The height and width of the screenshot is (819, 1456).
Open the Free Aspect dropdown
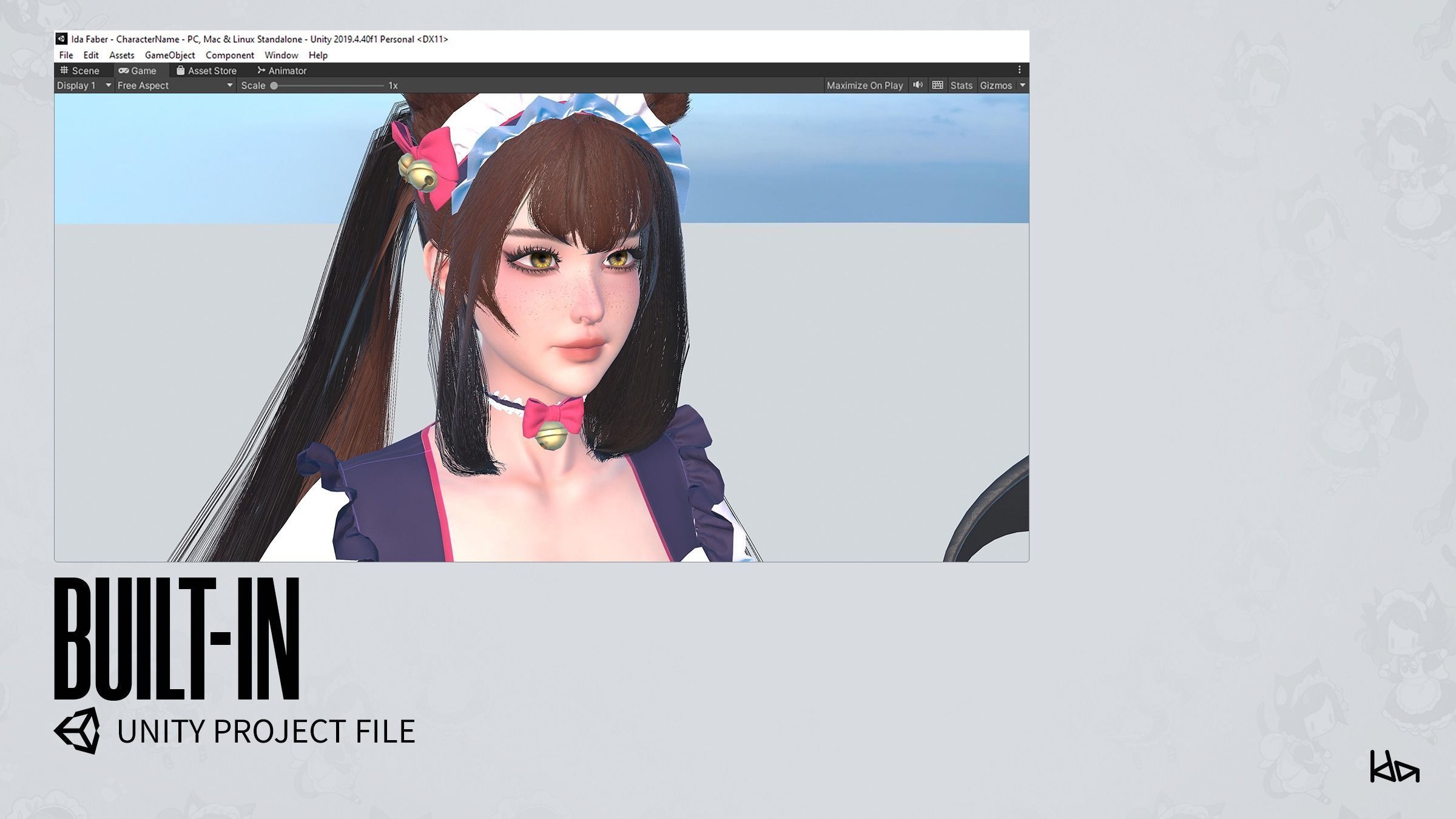tap(175, 86)
